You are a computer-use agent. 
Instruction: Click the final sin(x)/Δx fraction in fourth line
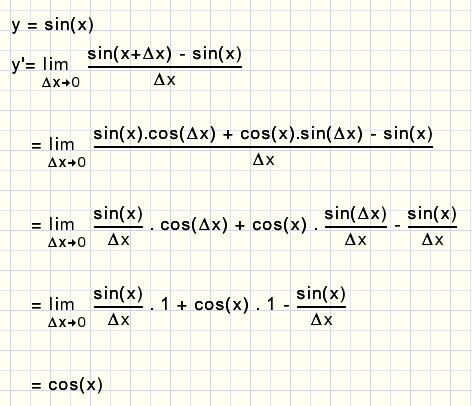pyautogui.click(x=321, y=307)
